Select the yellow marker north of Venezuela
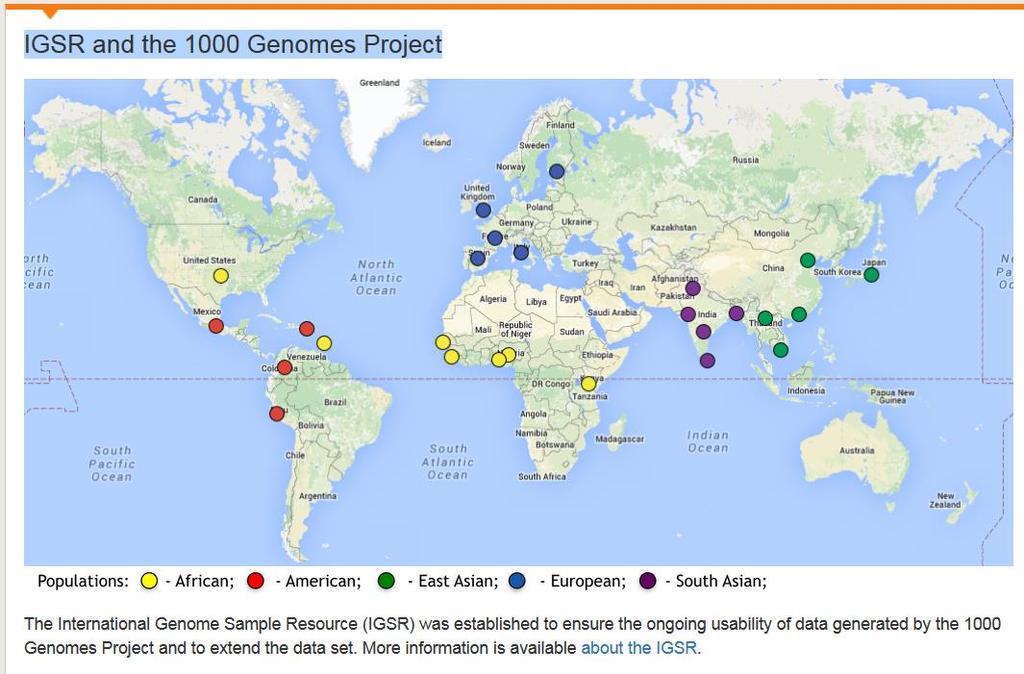Viewport: 1024px width, 674px height. [x=324, y=343]
